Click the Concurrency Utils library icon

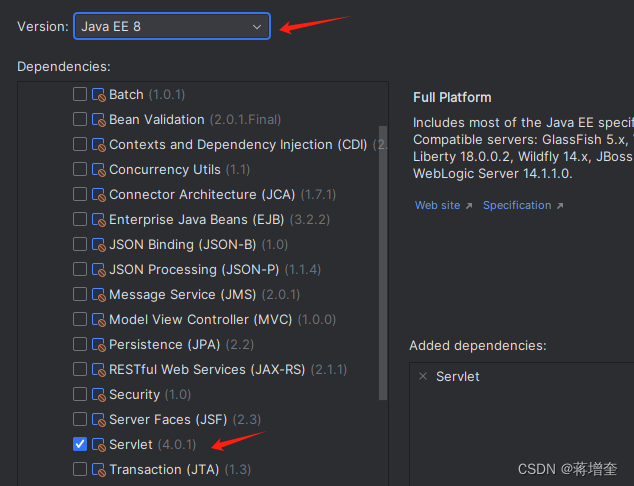pyautogui.click(x=99, y=170)
